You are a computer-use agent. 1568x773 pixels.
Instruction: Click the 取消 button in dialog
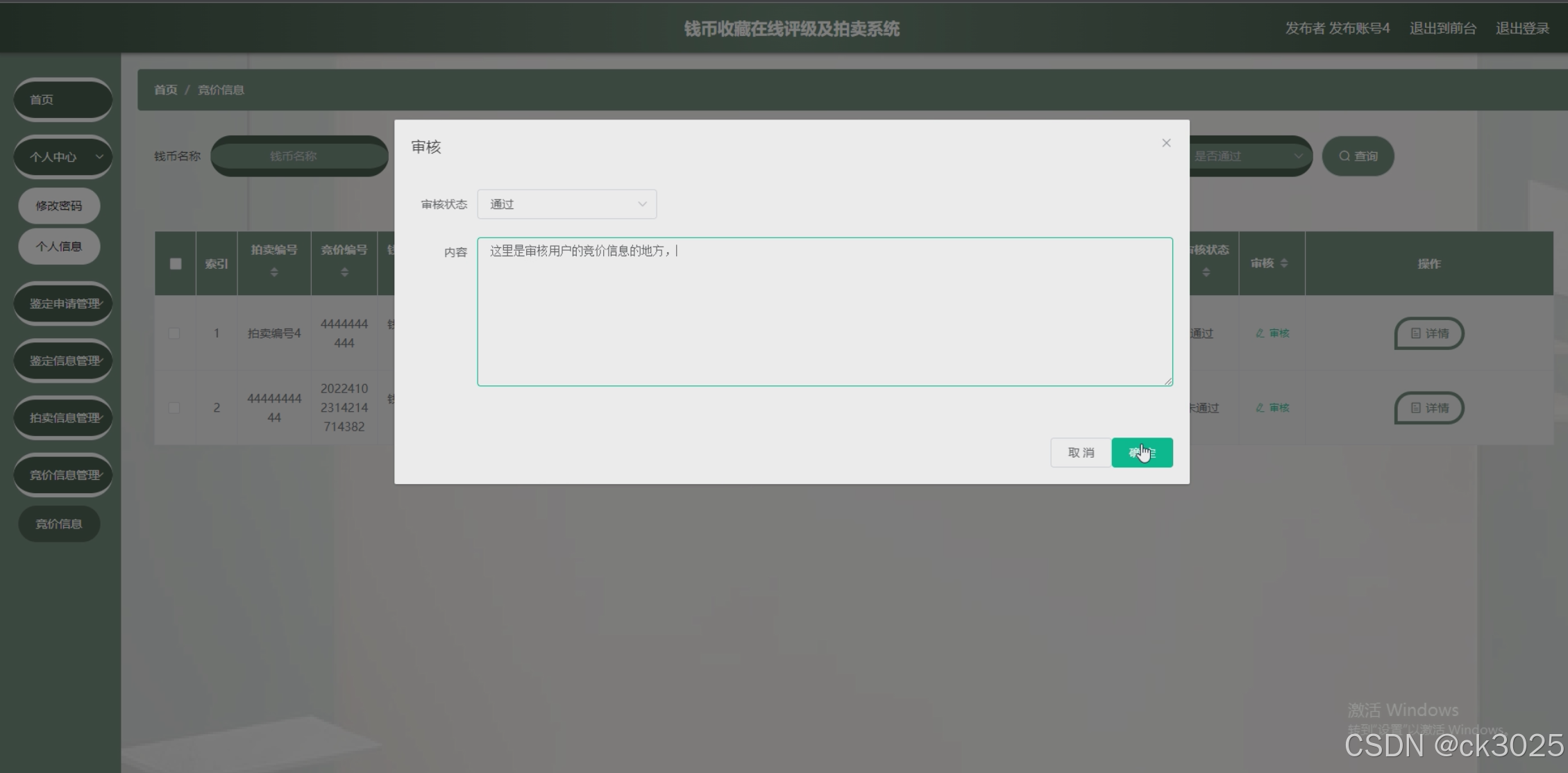pos(1080,453)
